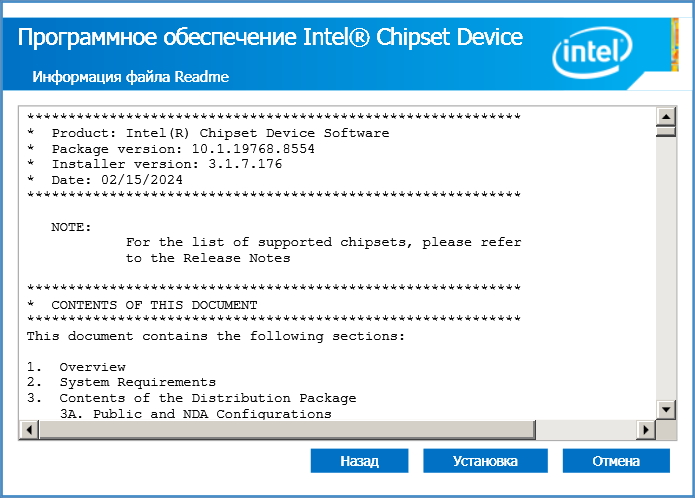The image size is (695, 498).
Task: Click the '1. Overview' contents entry
Action: [x=76, y=367]
